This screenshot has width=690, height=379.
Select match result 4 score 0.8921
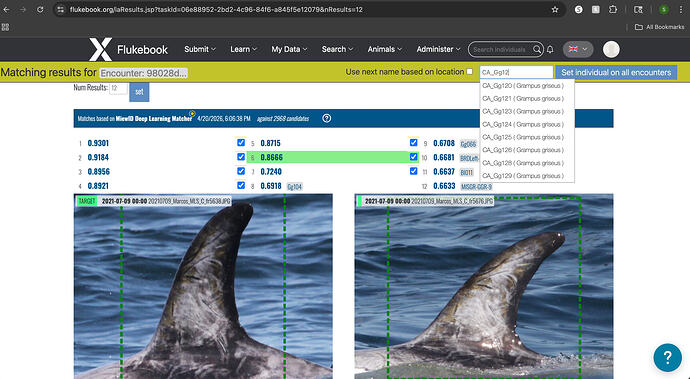[98, 186]
